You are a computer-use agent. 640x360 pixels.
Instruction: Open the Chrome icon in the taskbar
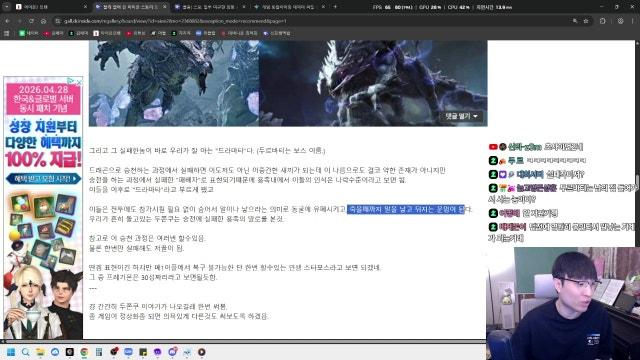[x=84, y=352]
